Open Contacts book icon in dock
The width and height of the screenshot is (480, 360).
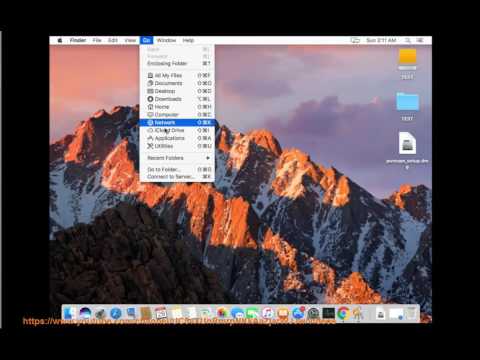(x=146, y=313)
